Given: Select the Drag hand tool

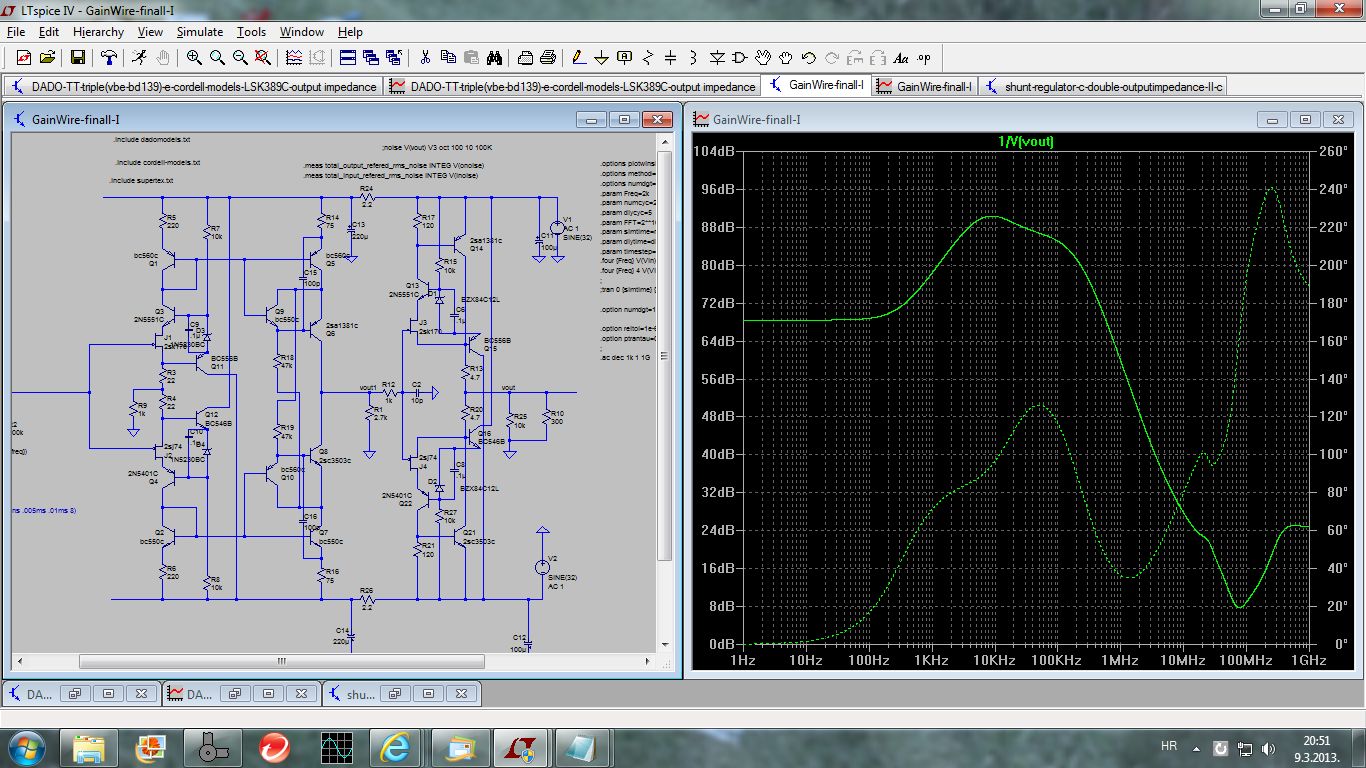Looking at the screenshot, I should click(786, 58).
